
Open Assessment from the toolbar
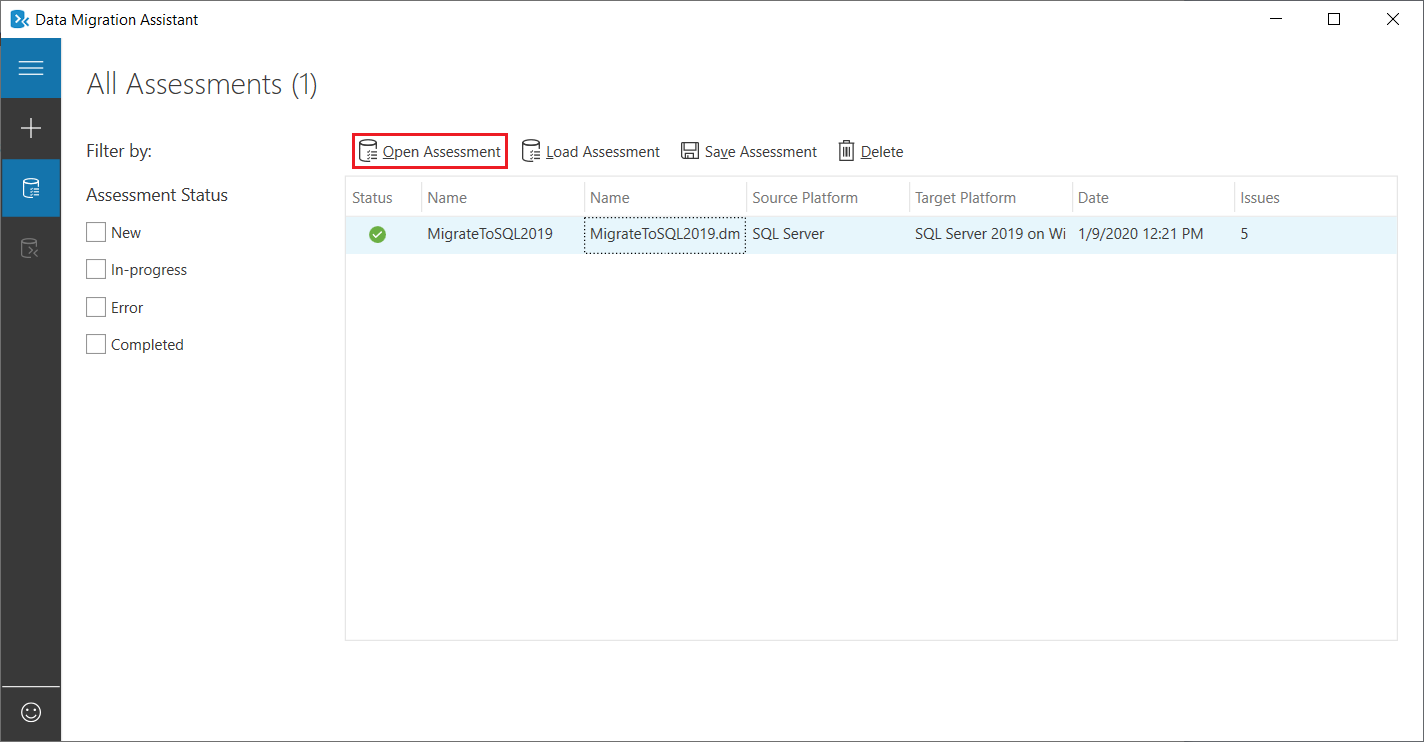click(430, 151)
